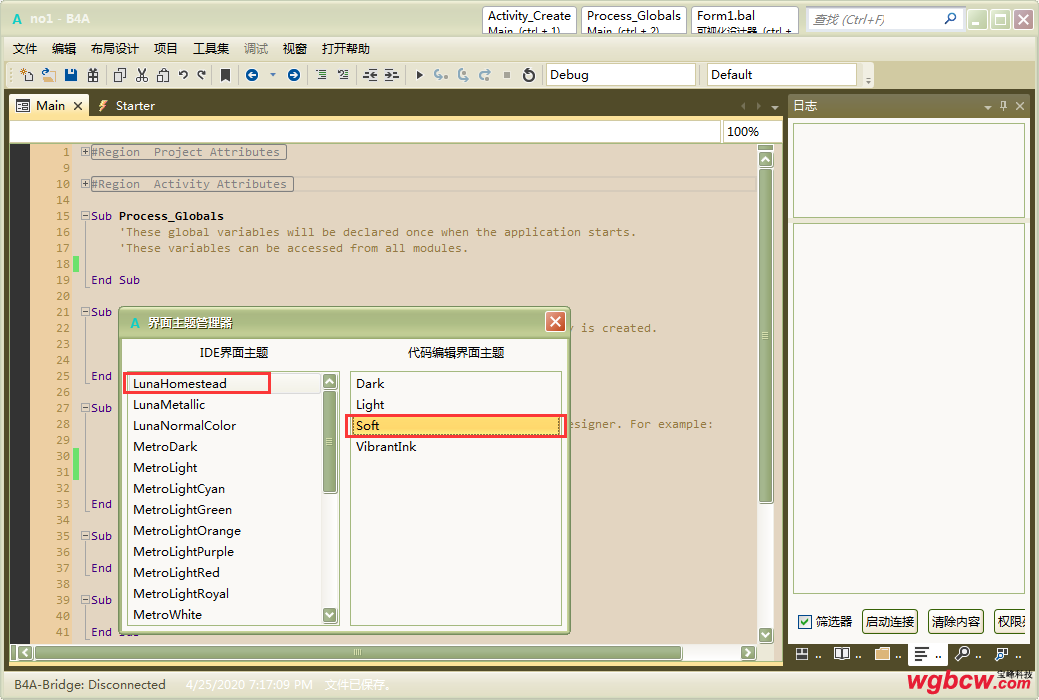Close the 界面主题管理器 dialog
Viewport: 1039px width, 700px height.
pyautogui.click(x=555, y=322)
